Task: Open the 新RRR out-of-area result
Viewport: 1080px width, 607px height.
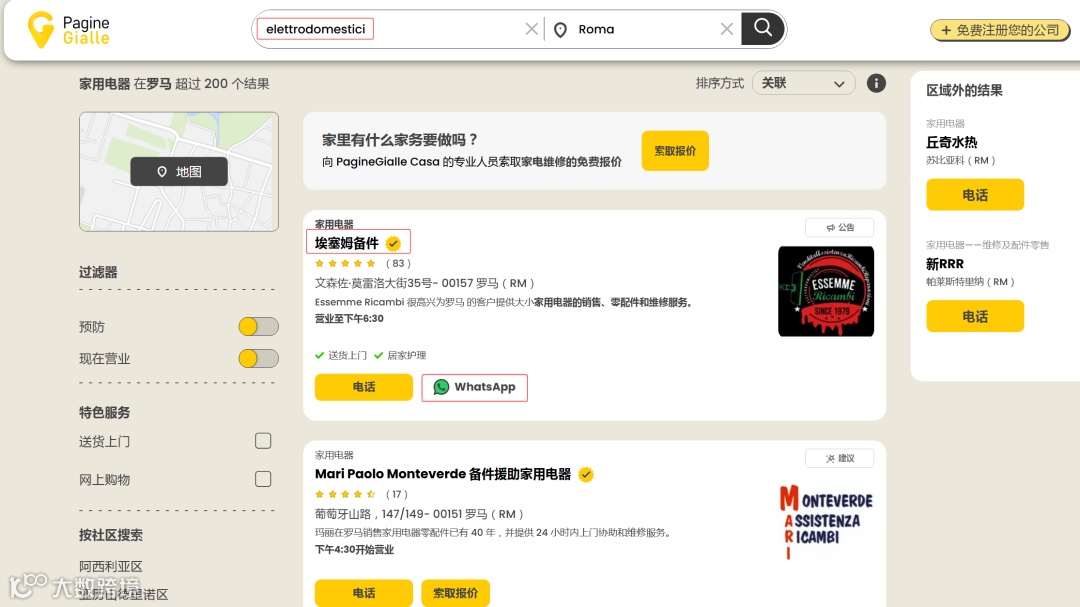Action: pos(944,264)
